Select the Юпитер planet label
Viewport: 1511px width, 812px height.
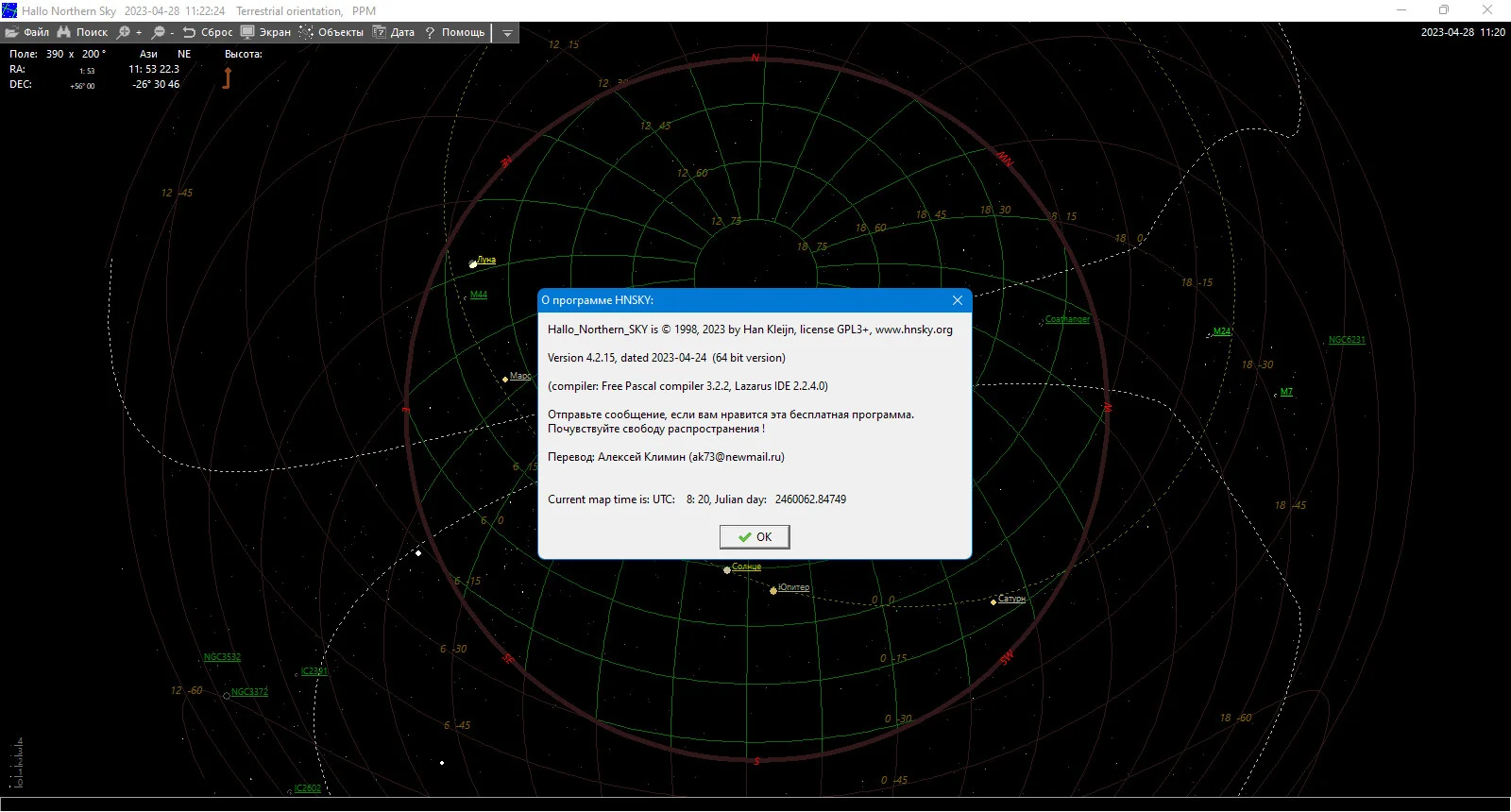pyautogui.click(x=793, y=587)
